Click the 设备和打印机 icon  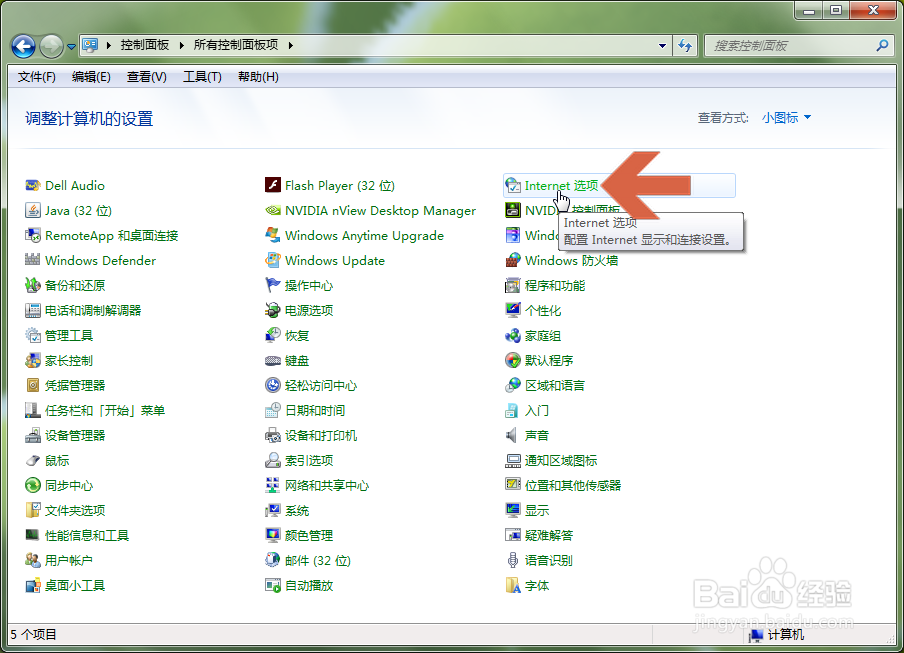point(273,435)
